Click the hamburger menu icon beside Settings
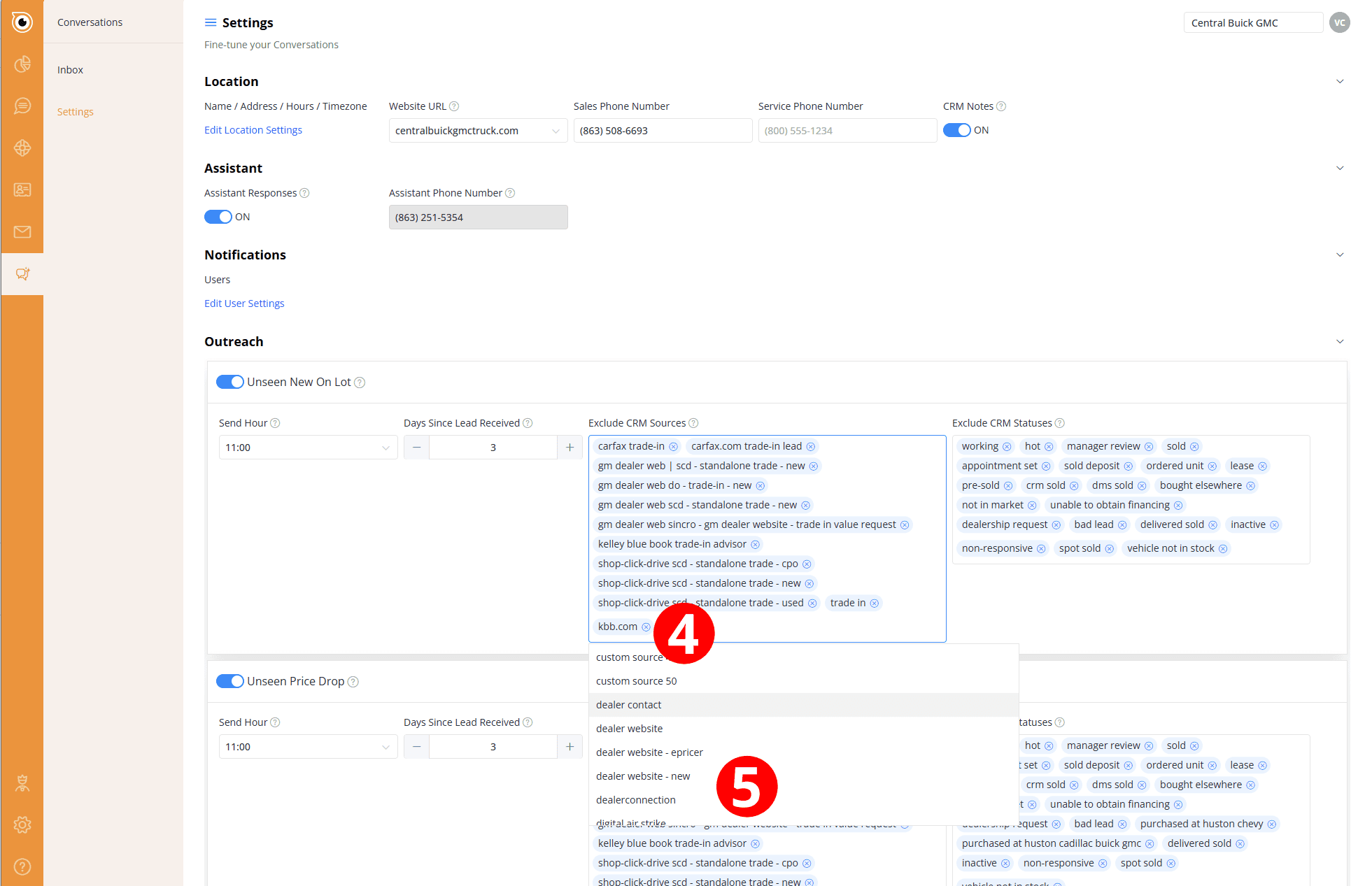The image size is (1372, 886). pyautogui.click(x=210, y=23)
